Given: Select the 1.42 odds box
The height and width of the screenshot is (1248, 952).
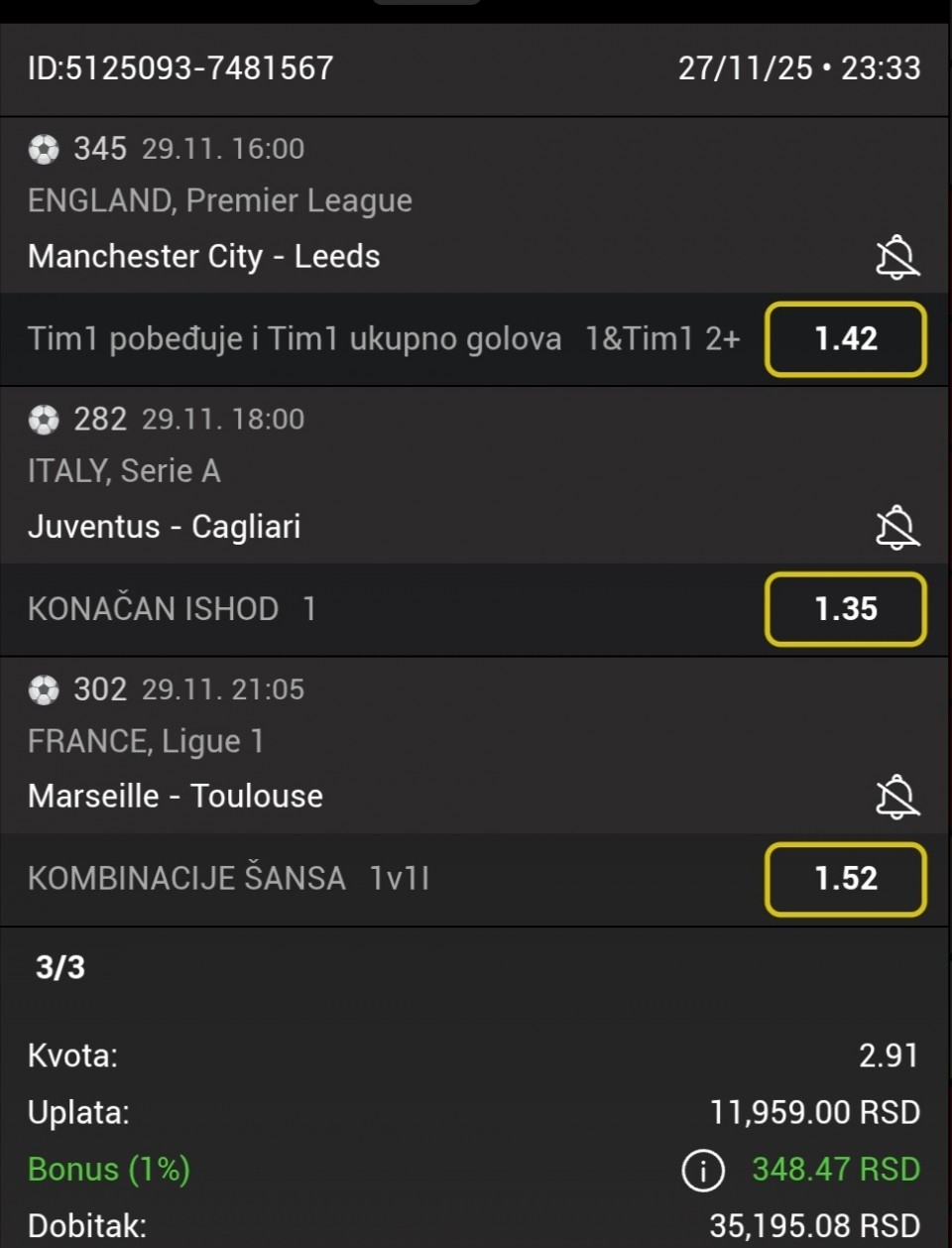Looking at the screenshot, I should click(845, 339).
